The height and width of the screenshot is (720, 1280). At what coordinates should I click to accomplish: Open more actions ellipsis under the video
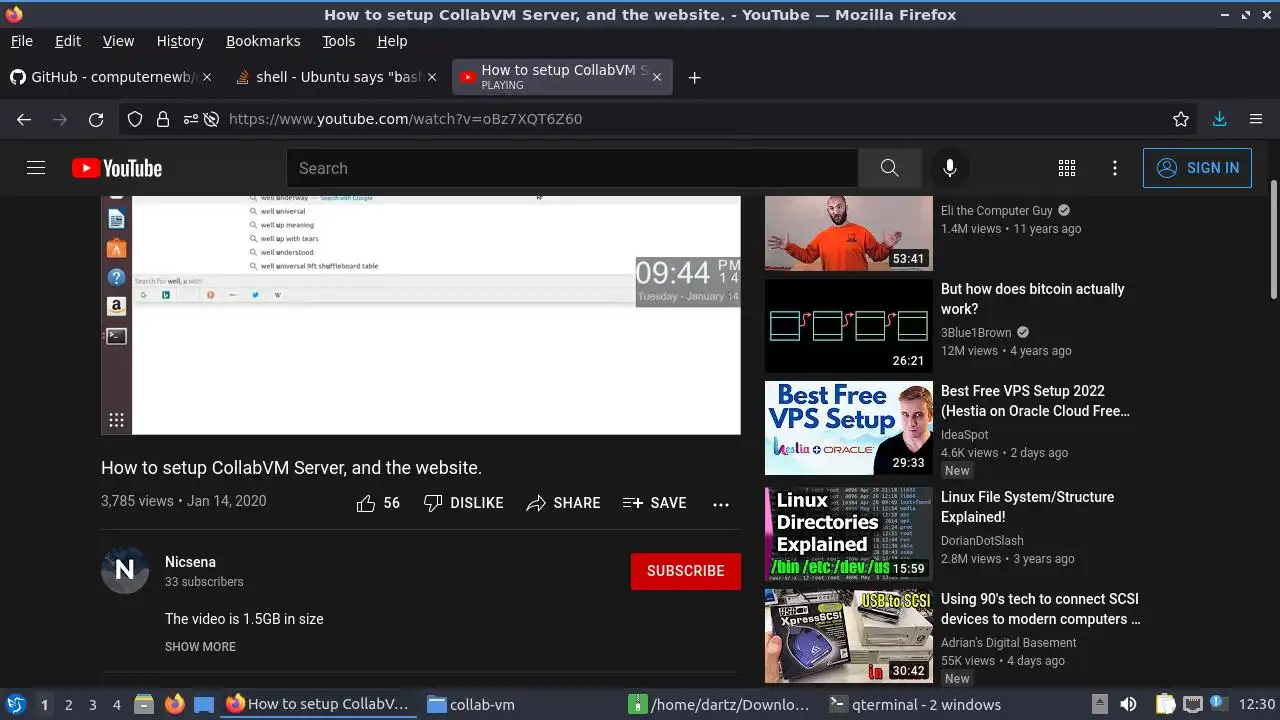tap(721, 504)
